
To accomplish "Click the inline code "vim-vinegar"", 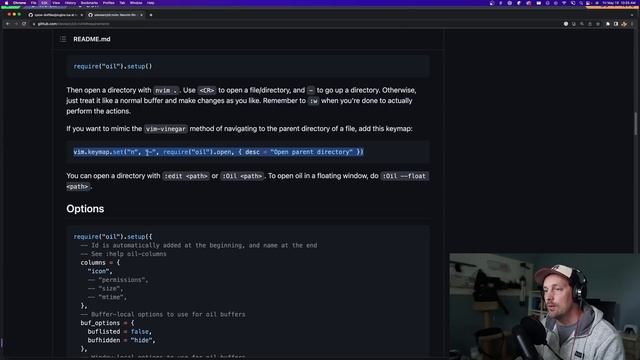I will tap(166, 129).
